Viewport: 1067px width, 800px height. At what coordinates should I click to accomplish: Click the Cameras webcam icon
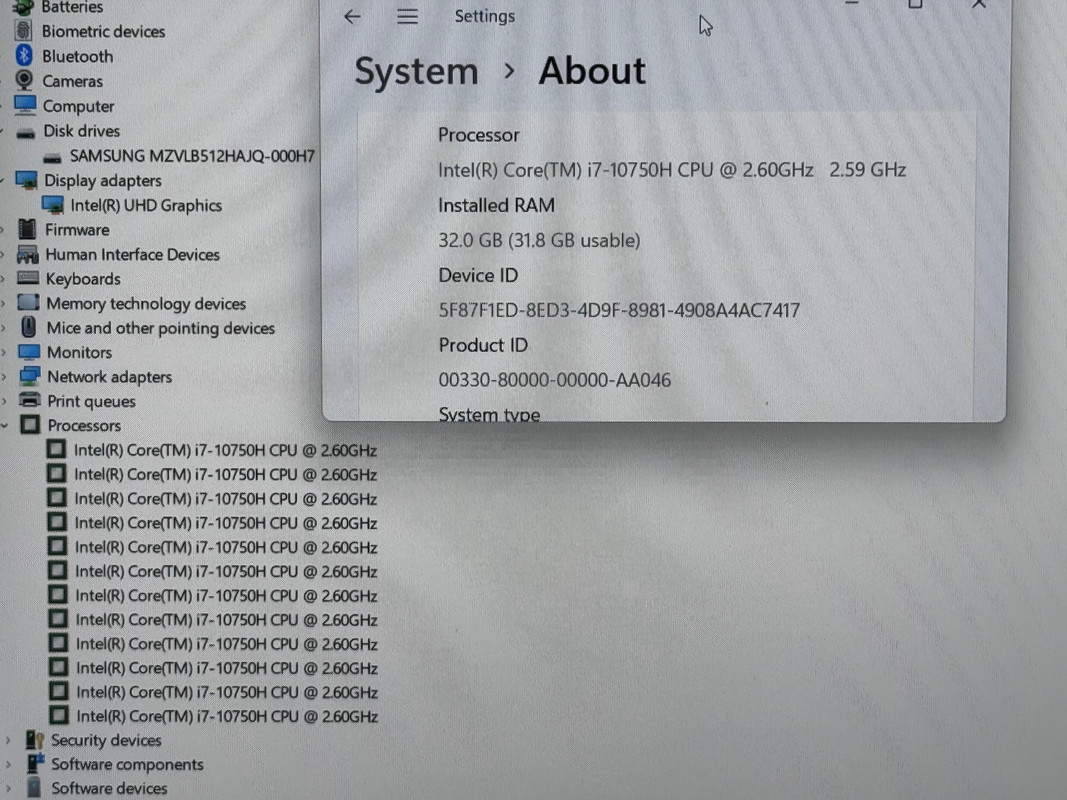(24, 80)
